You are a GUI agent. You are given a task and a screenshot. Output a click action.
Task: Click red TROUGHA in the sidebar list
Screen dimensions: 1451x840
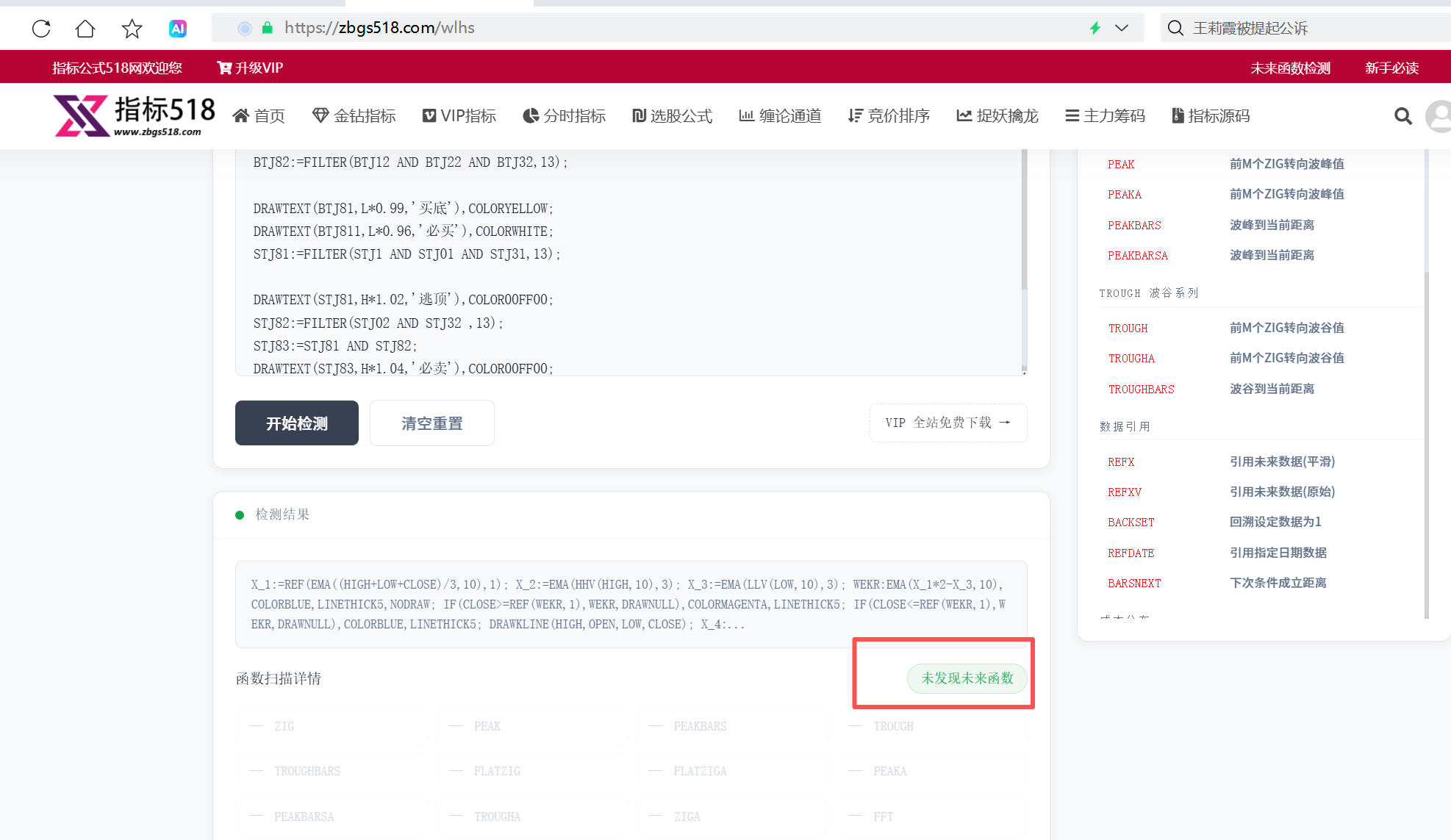(1131, 359)
